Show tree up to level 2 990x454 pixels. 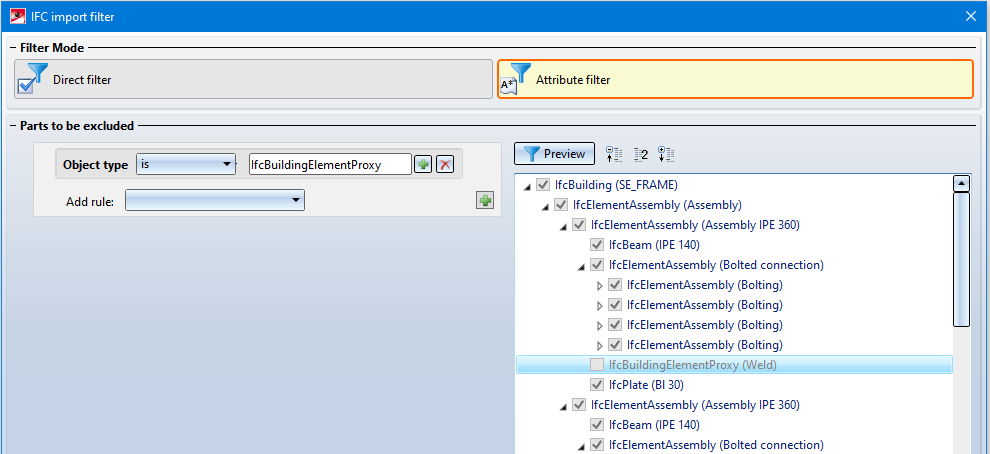click(x=640, y=153)
